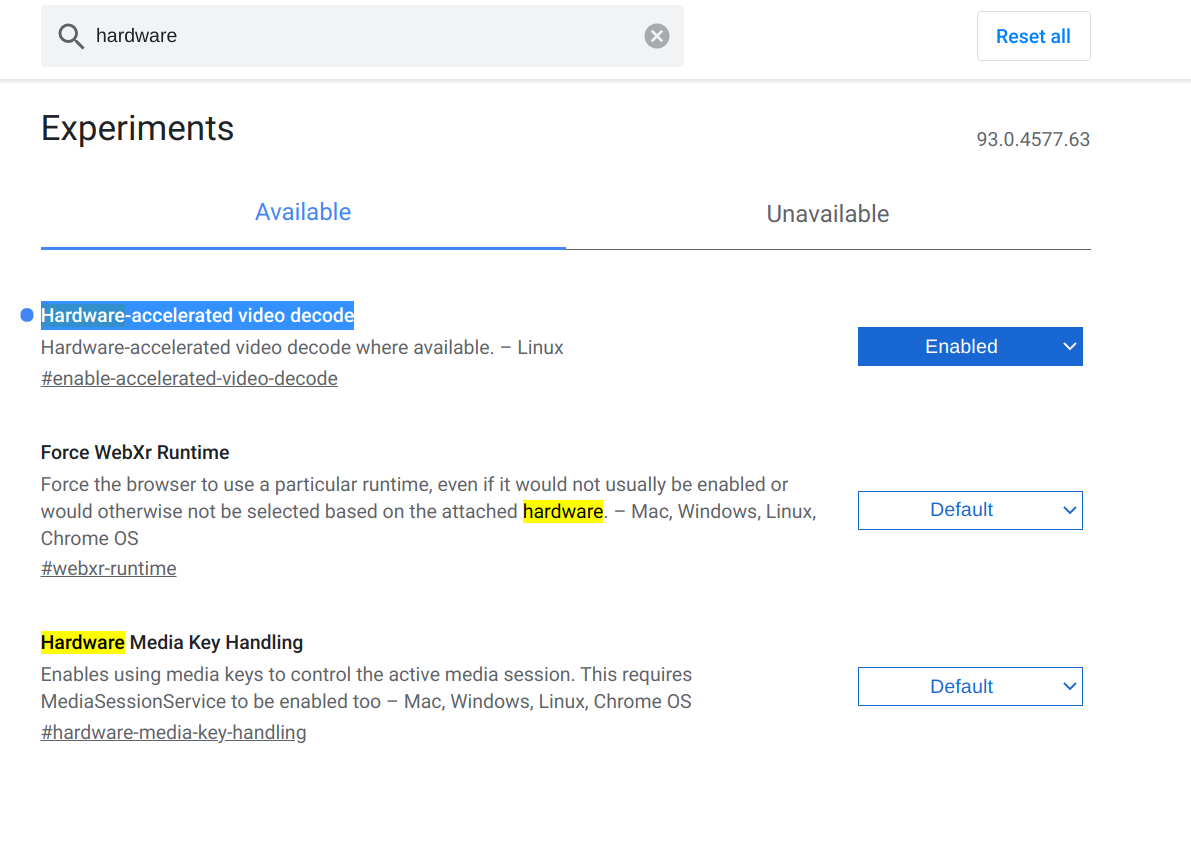1191x850 pixels.
Task: Click the Force WebXr Runtime heading
Action: 135,453
